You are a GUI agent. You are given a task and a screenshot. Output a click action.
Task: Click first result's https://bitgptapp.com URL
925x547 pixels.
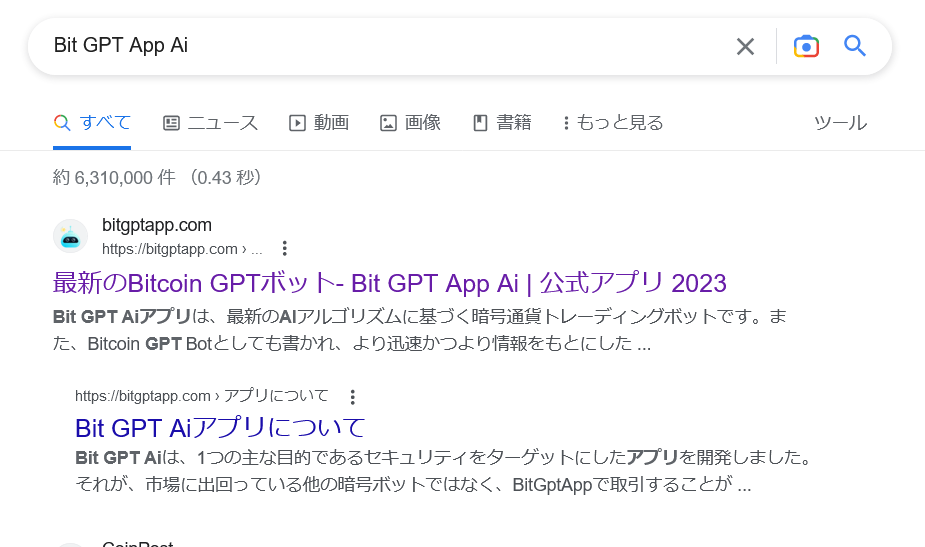coord(170,249)
